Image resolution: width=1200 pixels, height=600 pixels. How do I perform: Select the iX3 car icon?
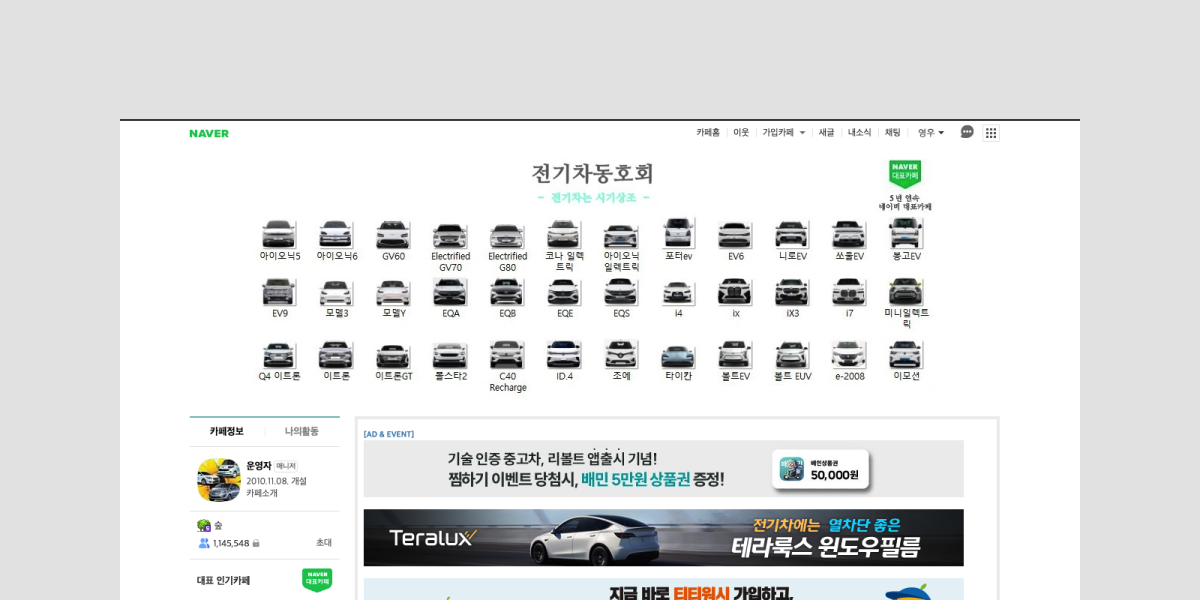click(792, 291)
